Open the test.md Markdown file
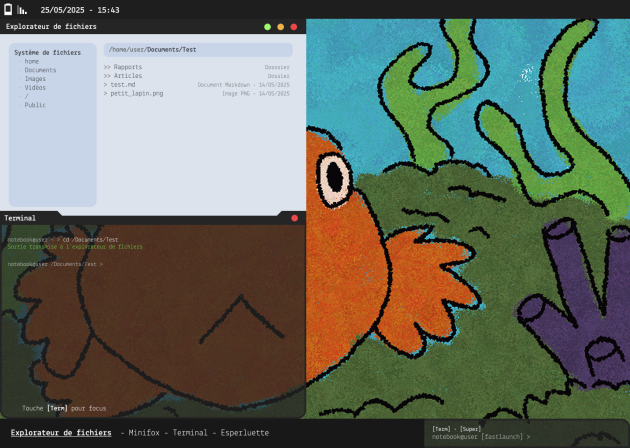 point(122,85)
